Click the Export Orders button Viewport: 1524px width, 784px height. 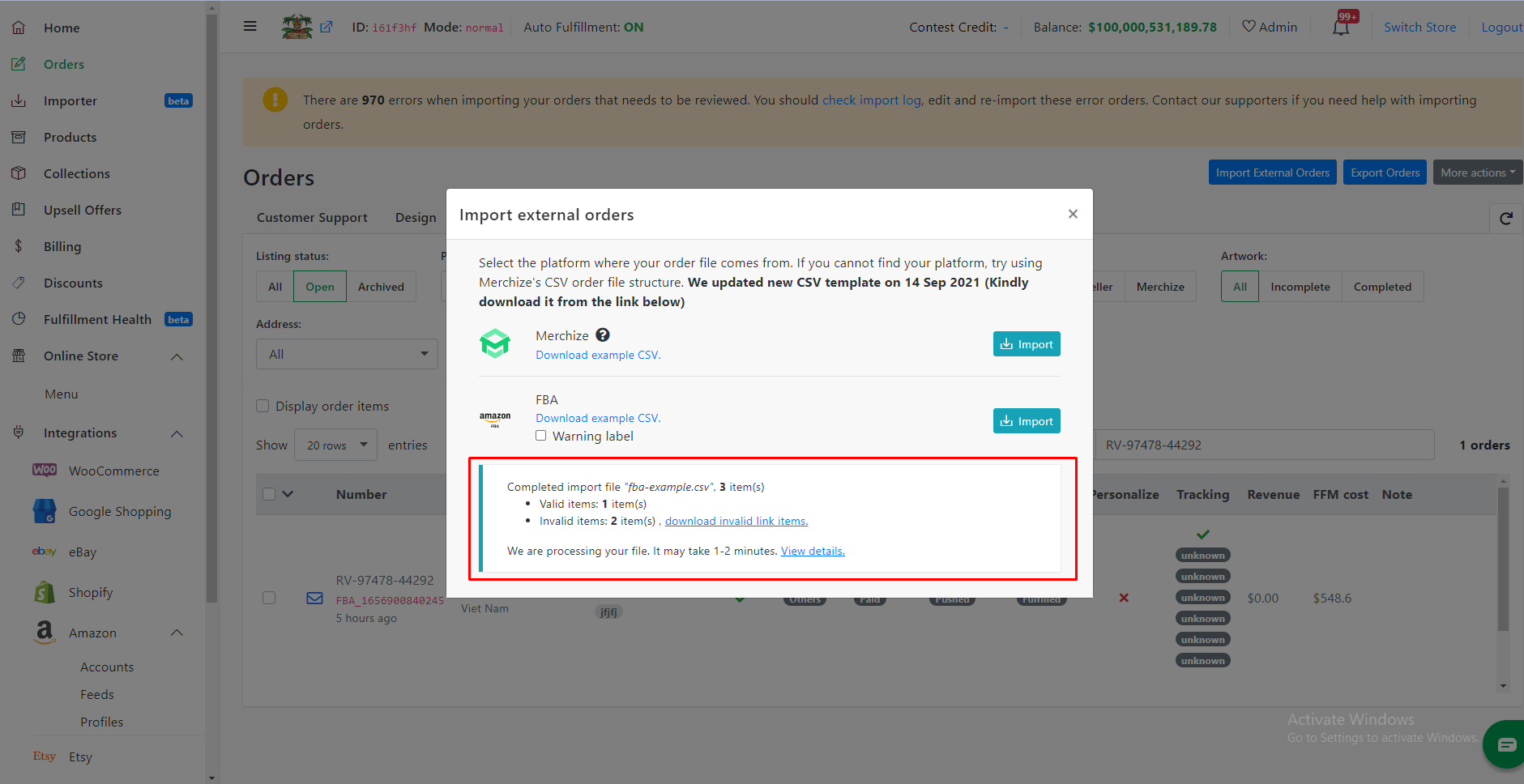pyautogui.click(x=1385, y=173)
